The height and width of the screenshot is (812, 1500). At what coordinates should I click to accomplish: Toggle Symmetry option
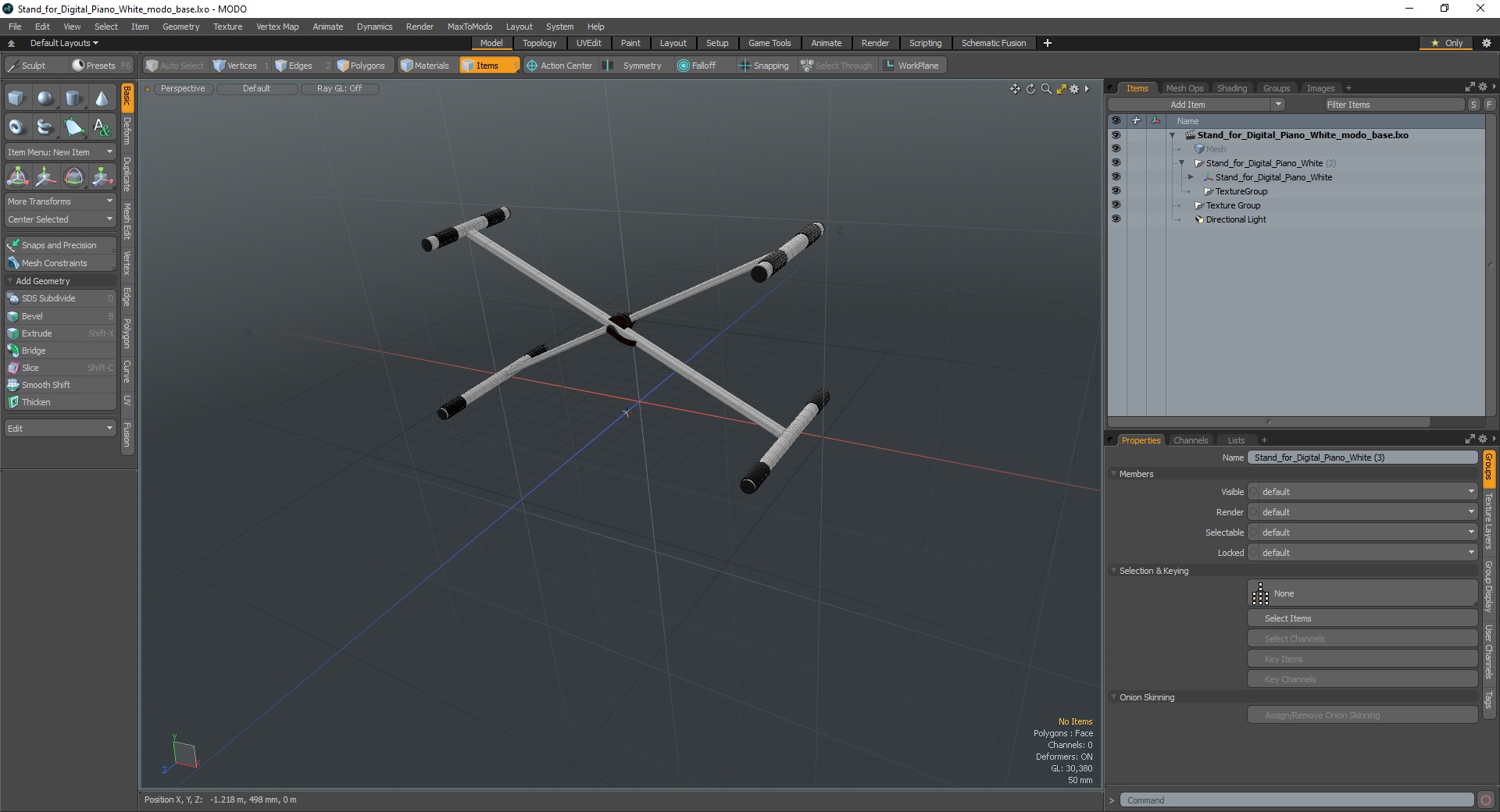(x=634, y=66)
